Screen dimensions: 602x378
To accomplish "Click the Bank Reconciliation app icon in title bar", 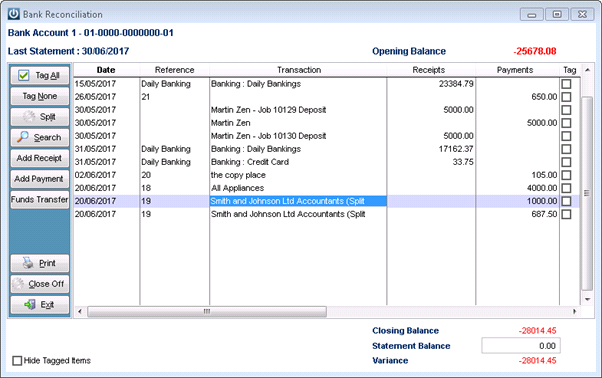I will click(x=14, y=14).
